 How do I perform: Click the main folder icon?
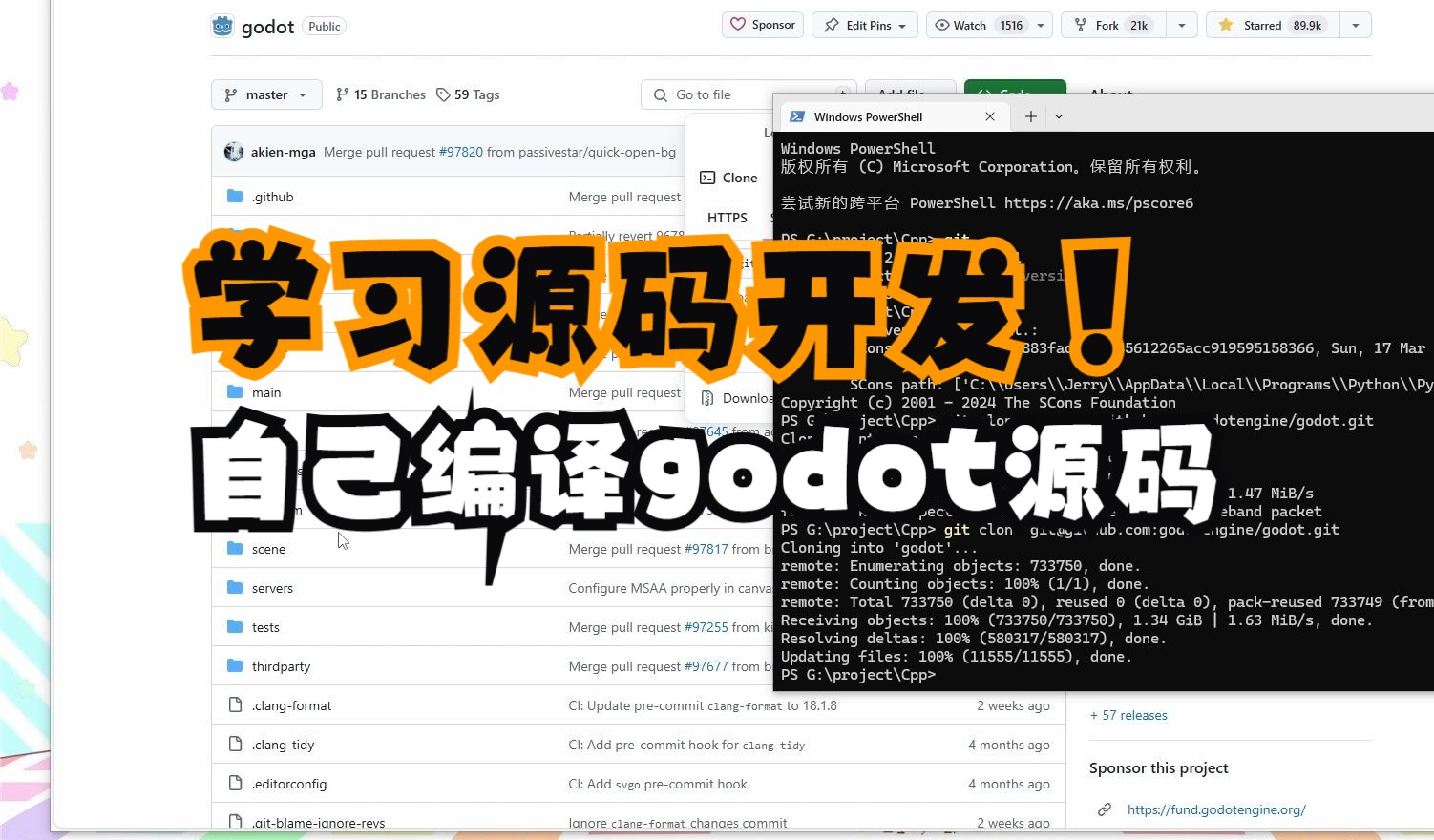click(235, 391)
